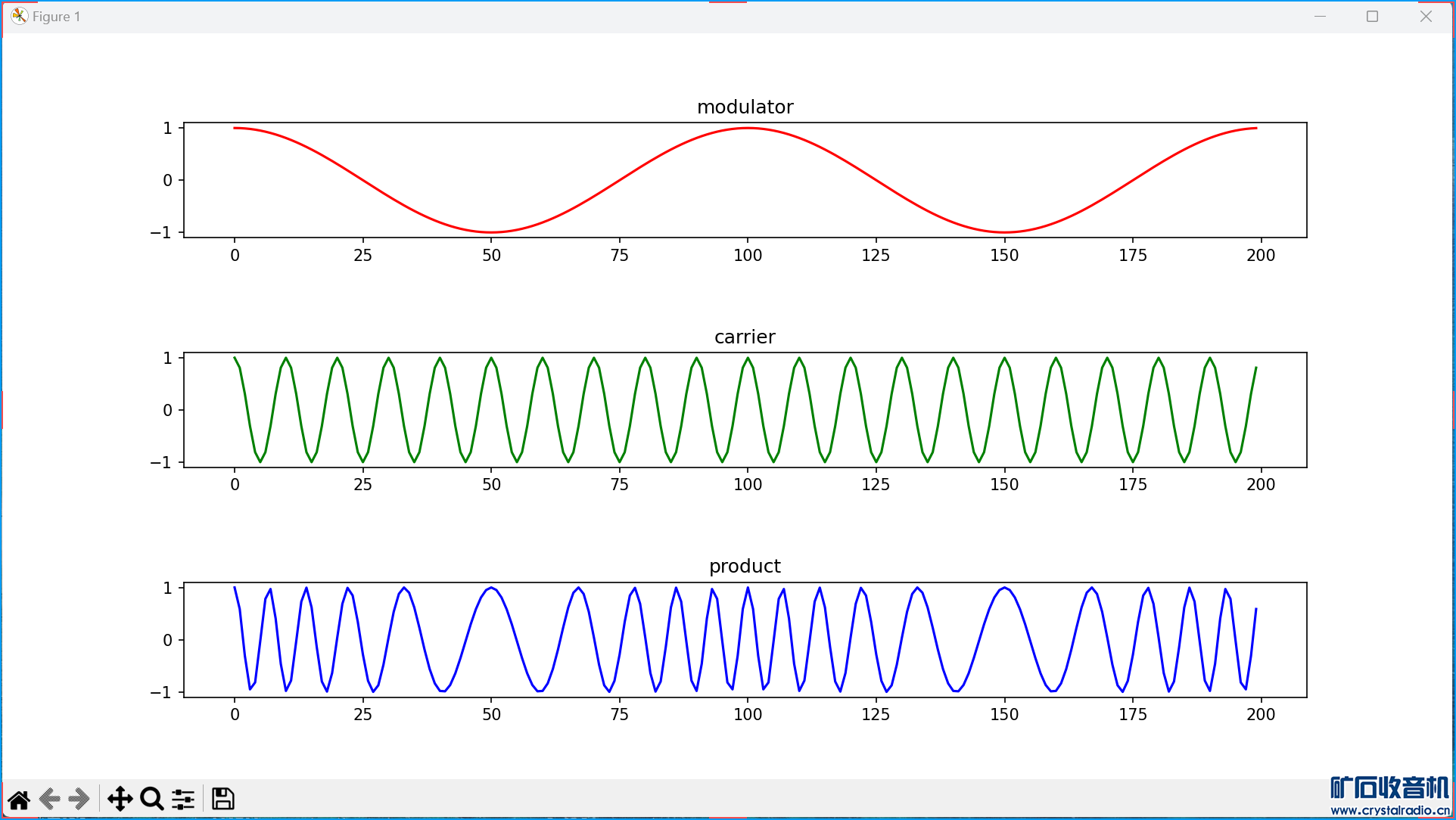This screenshot has width=1456, height=820.
Task: Click the product plot title
Action: point(745,566)
